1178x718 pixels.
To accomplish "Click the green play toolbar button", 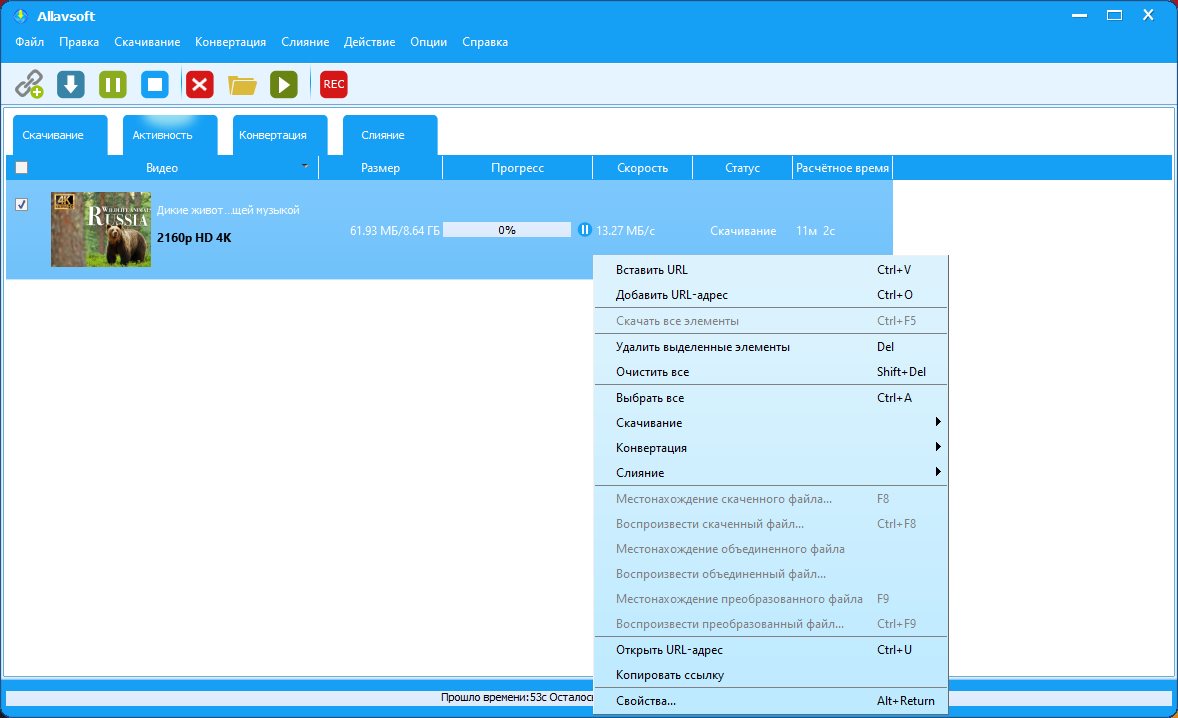I will (284, 85).
